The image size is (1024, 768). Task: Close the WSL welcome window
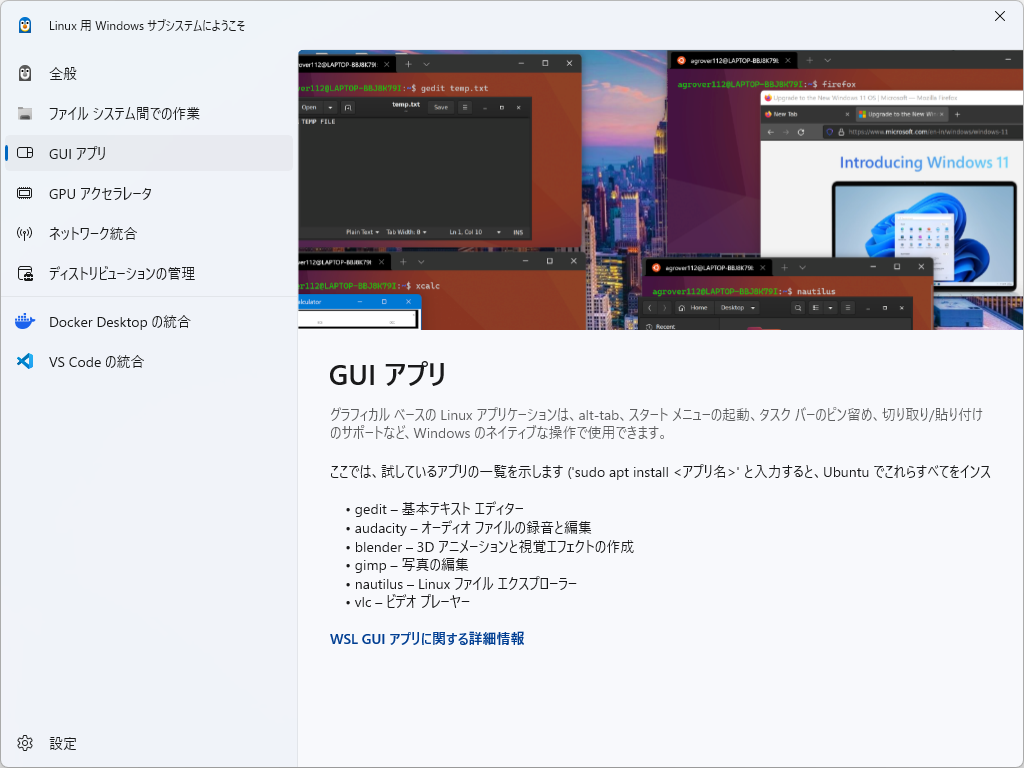click(x=999, y=16)
